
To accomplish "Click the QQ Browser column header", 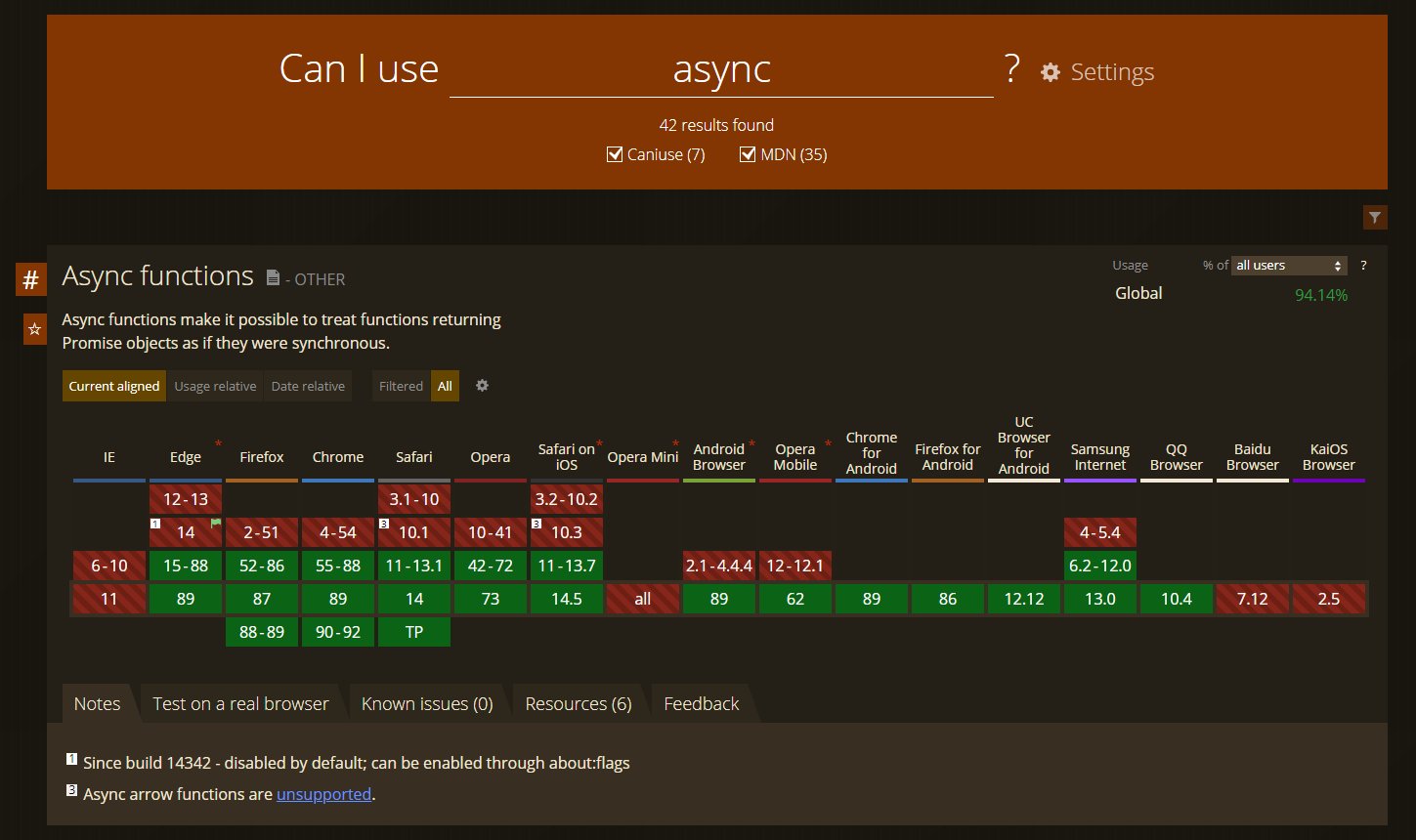I will (1177, 457).
